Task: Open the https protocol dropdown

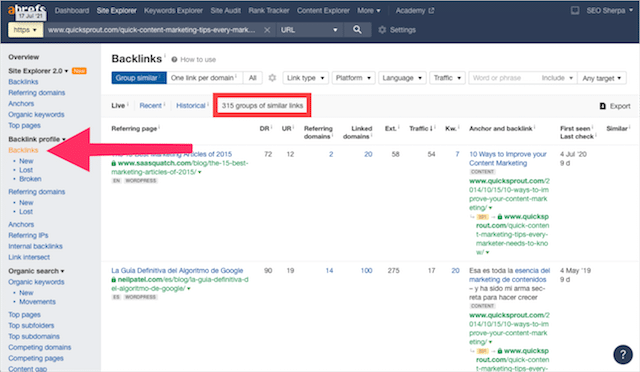Action: coord(25,30)
